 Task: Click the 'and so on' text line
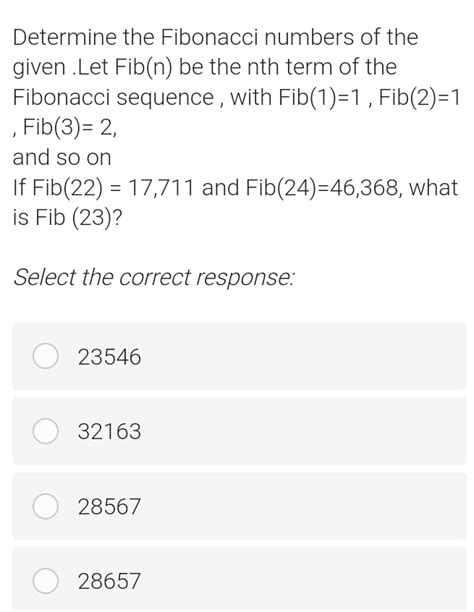tap(62, 158)
